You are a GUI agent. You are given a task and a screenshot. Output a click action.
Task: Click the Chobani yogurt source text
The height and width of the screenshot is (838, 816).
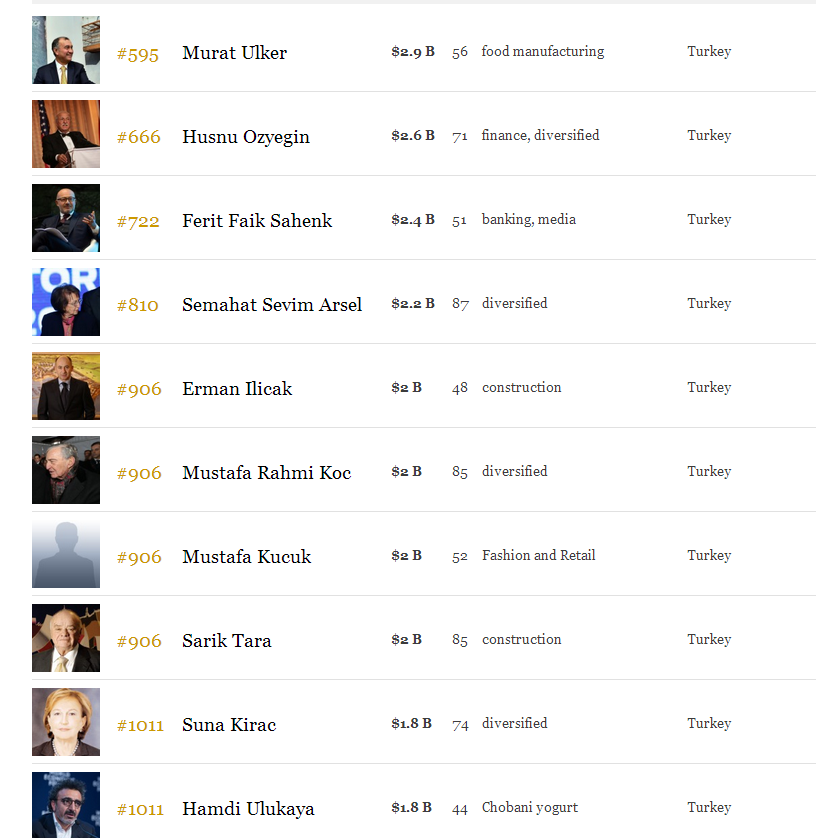pyautogui.click(x=530, y=808)
